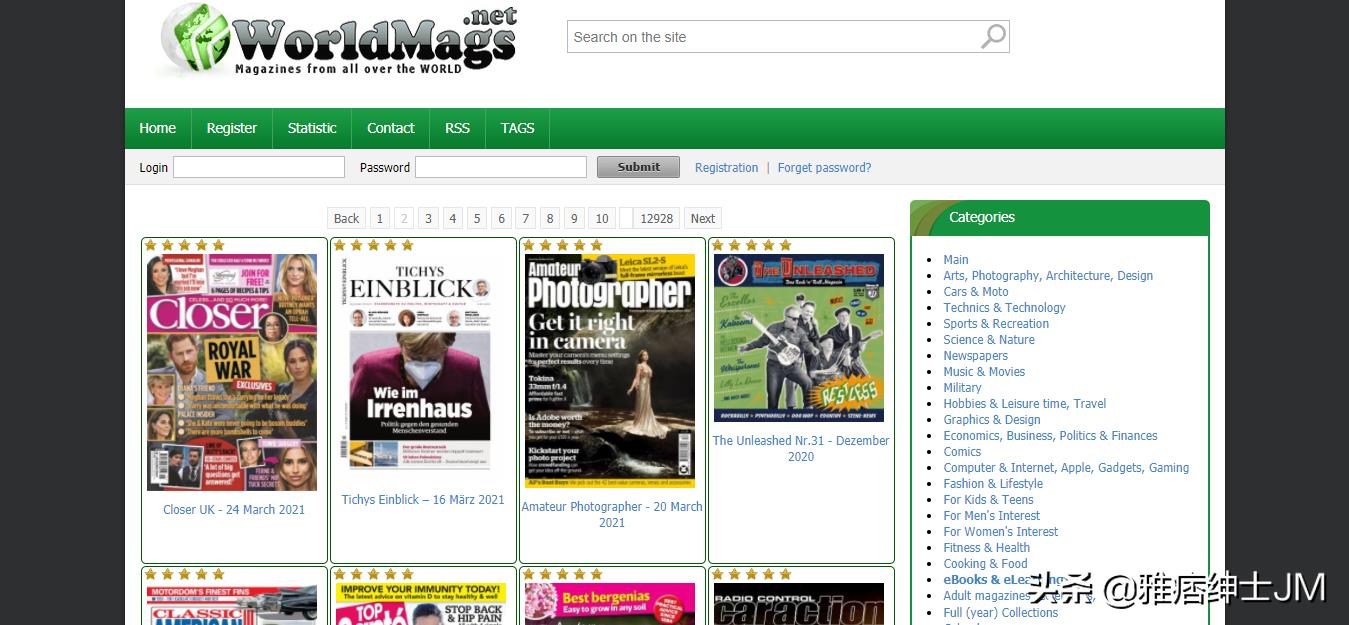Click fifth star above The Unleashed cover
Screen dimensions: 1349x625
pos(785,245)
